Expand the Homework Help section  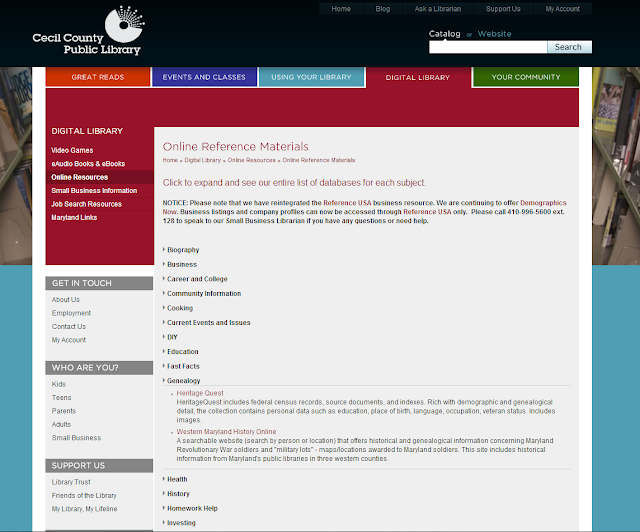coord(192,508)
